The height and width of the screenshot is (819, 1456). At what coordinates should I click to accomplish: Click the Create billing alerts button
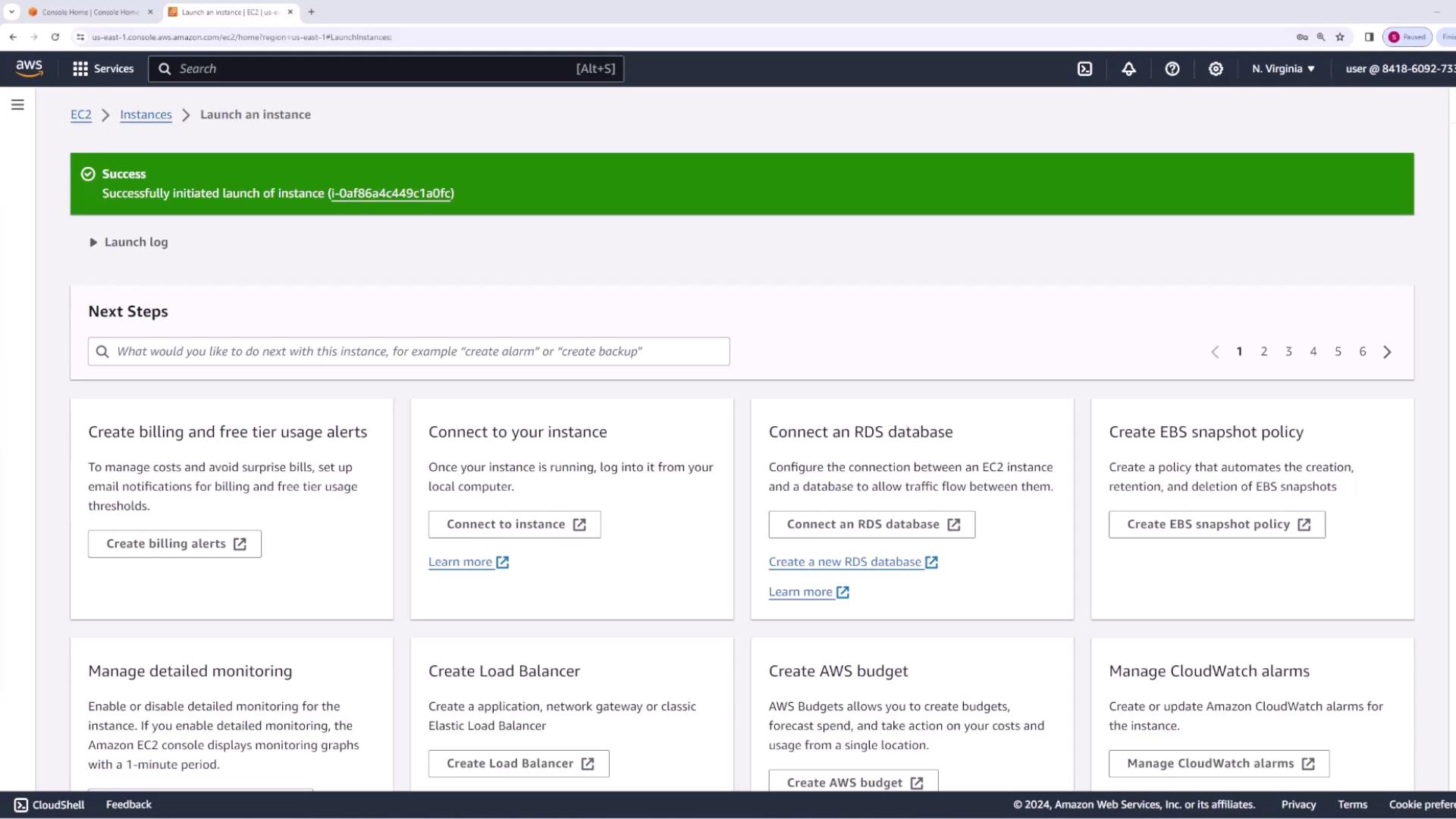174,544
